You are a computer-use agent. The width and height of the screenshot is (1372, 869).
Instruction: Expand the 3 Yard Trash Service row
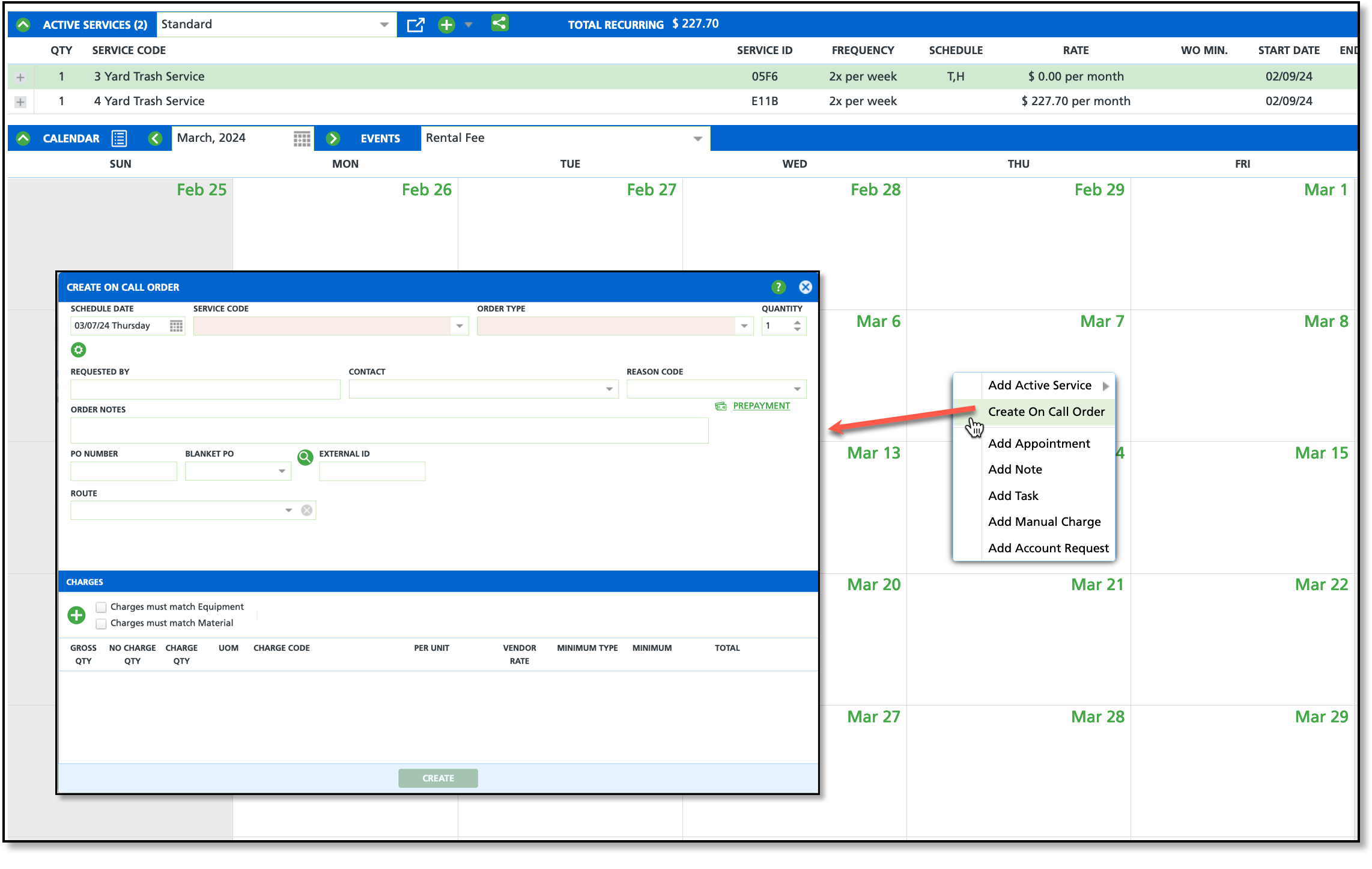(x=20, y=77)
